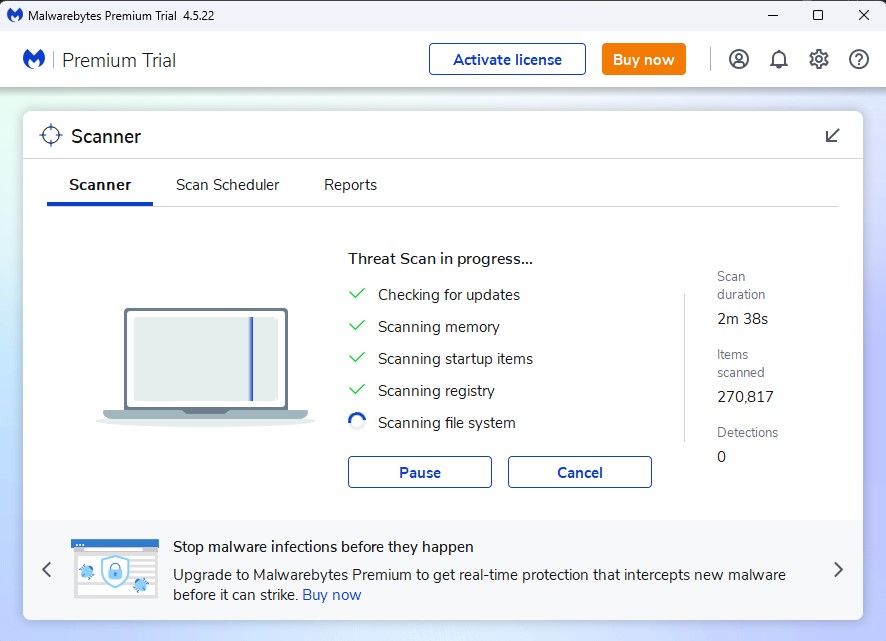
Task: Open the notifications bell
Action: (x=779, y=59)
